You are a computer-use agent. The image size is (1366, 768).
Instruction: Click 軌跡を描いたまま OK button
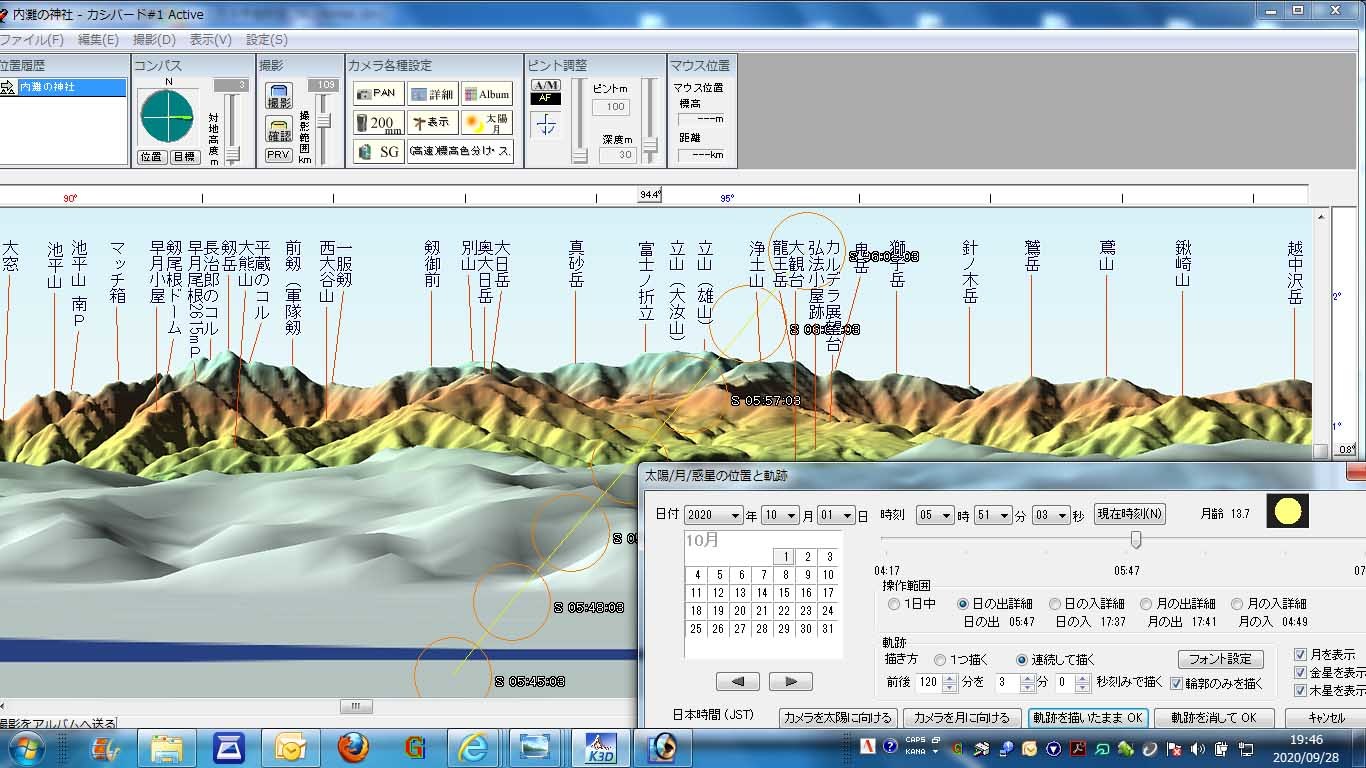pyautogui.click(x=1088, y=718)
